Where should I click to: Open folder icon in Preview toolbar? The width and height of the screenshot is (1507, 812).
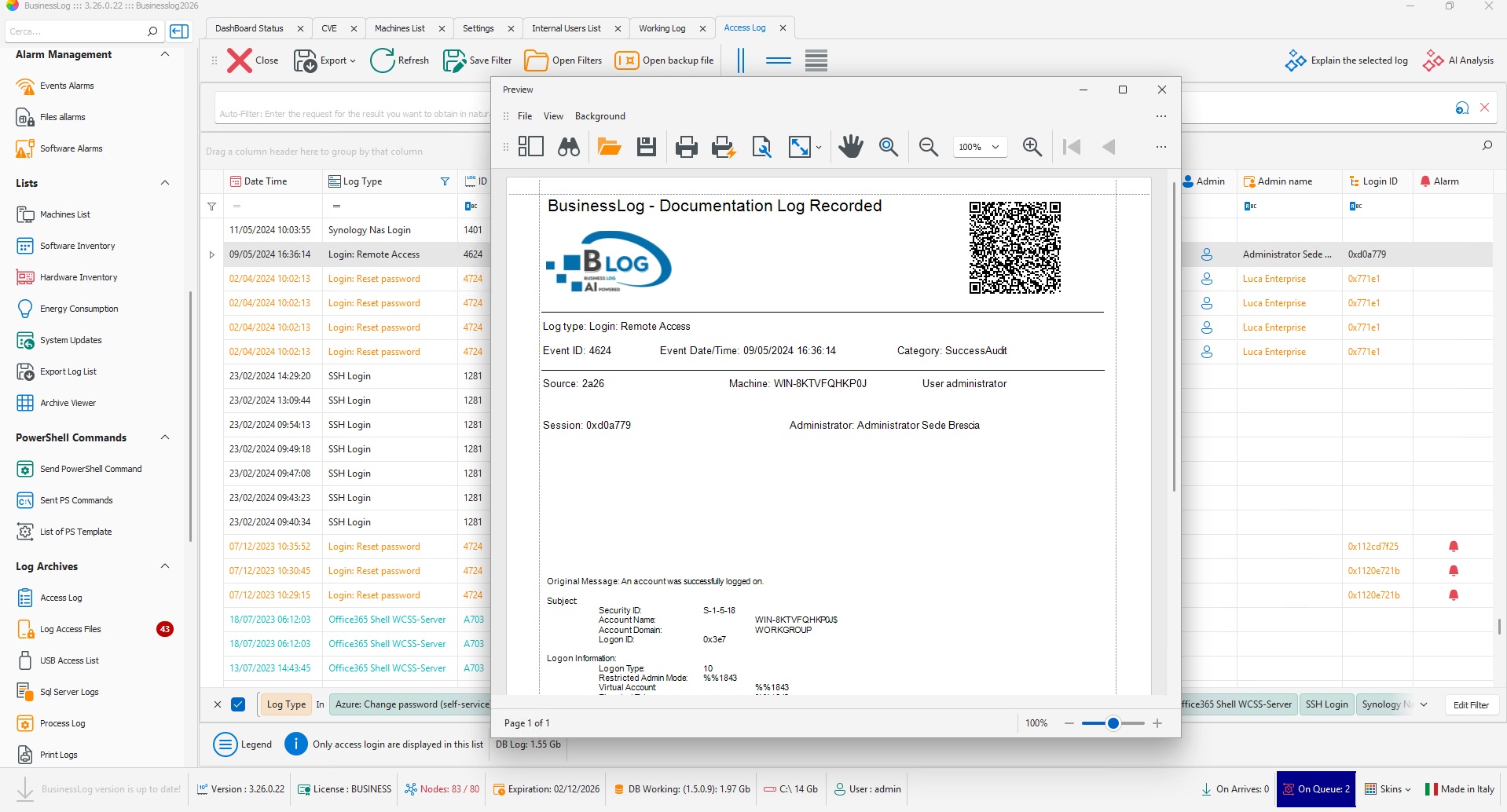609,147
